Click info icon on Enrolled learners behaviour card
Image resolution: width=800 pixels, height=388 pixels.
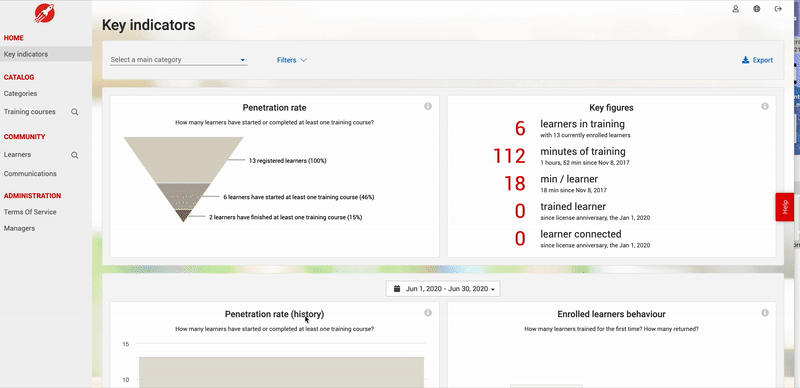(x=765, y=313)
